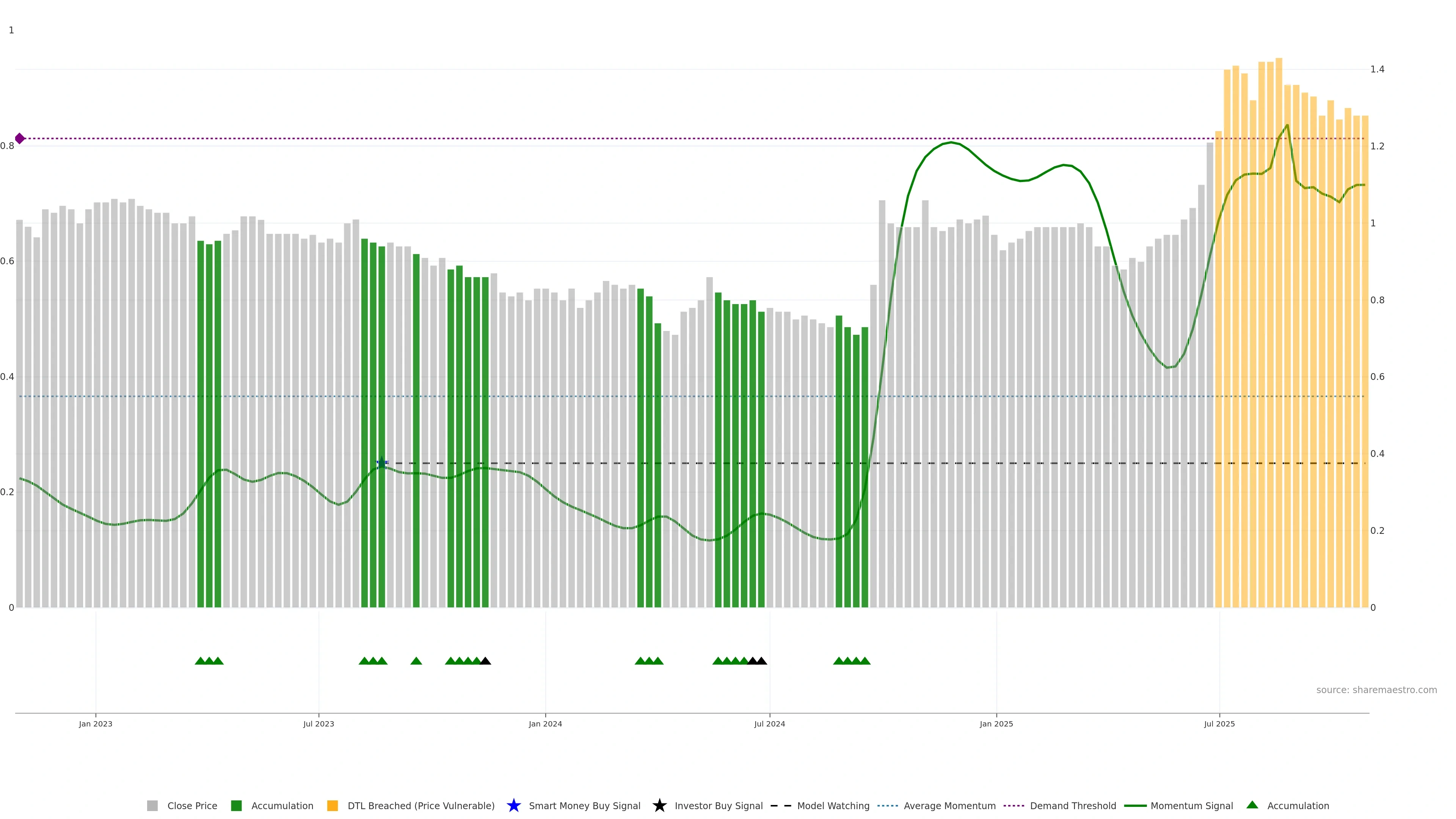This screenshot has height=819, width=1456.
Task: Click the green triangle icon in legend
Action: click(1252, 805)
